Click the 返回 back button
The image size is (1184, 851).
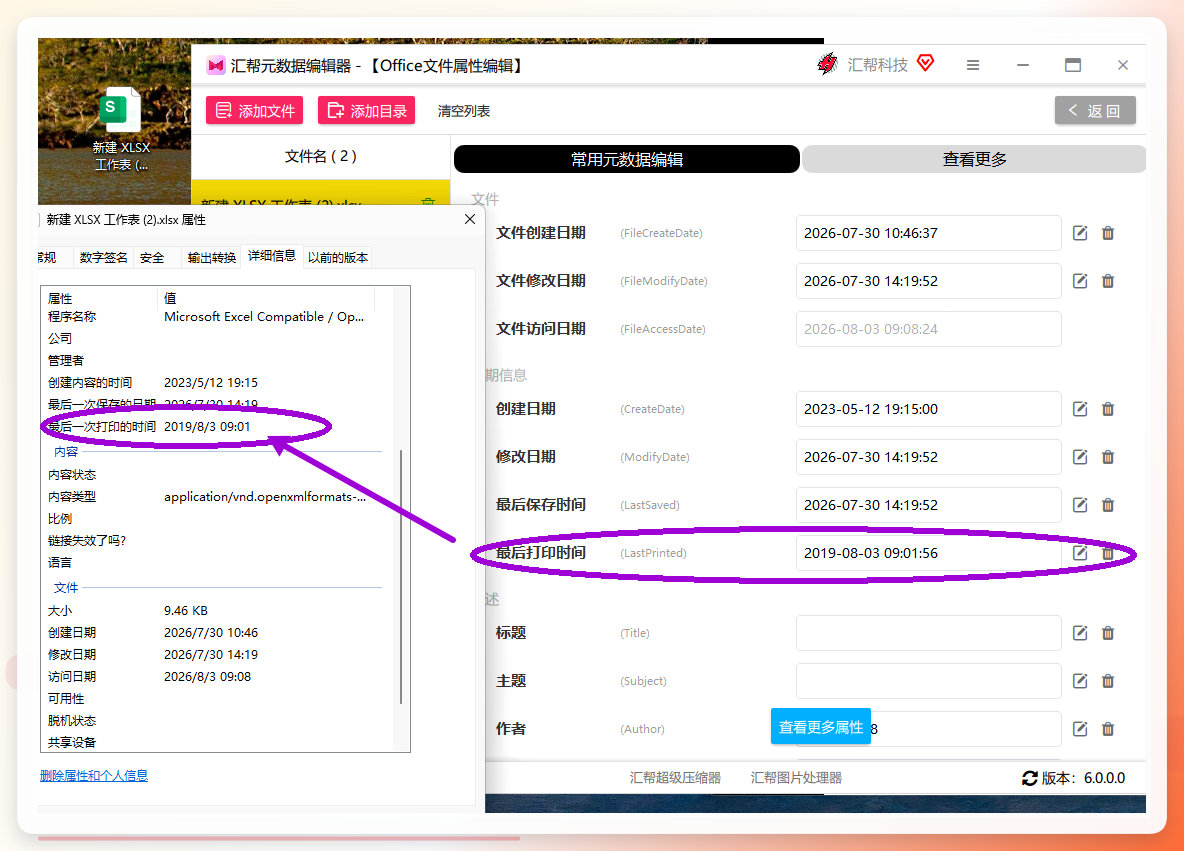click(1095, 110)
